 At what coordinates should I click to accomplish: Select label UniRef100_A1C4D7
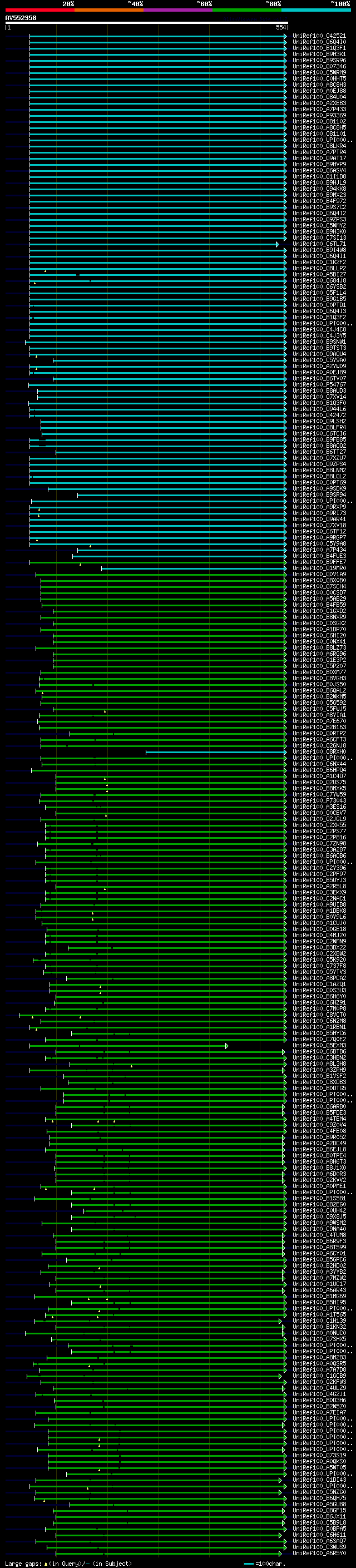[319, 776]
